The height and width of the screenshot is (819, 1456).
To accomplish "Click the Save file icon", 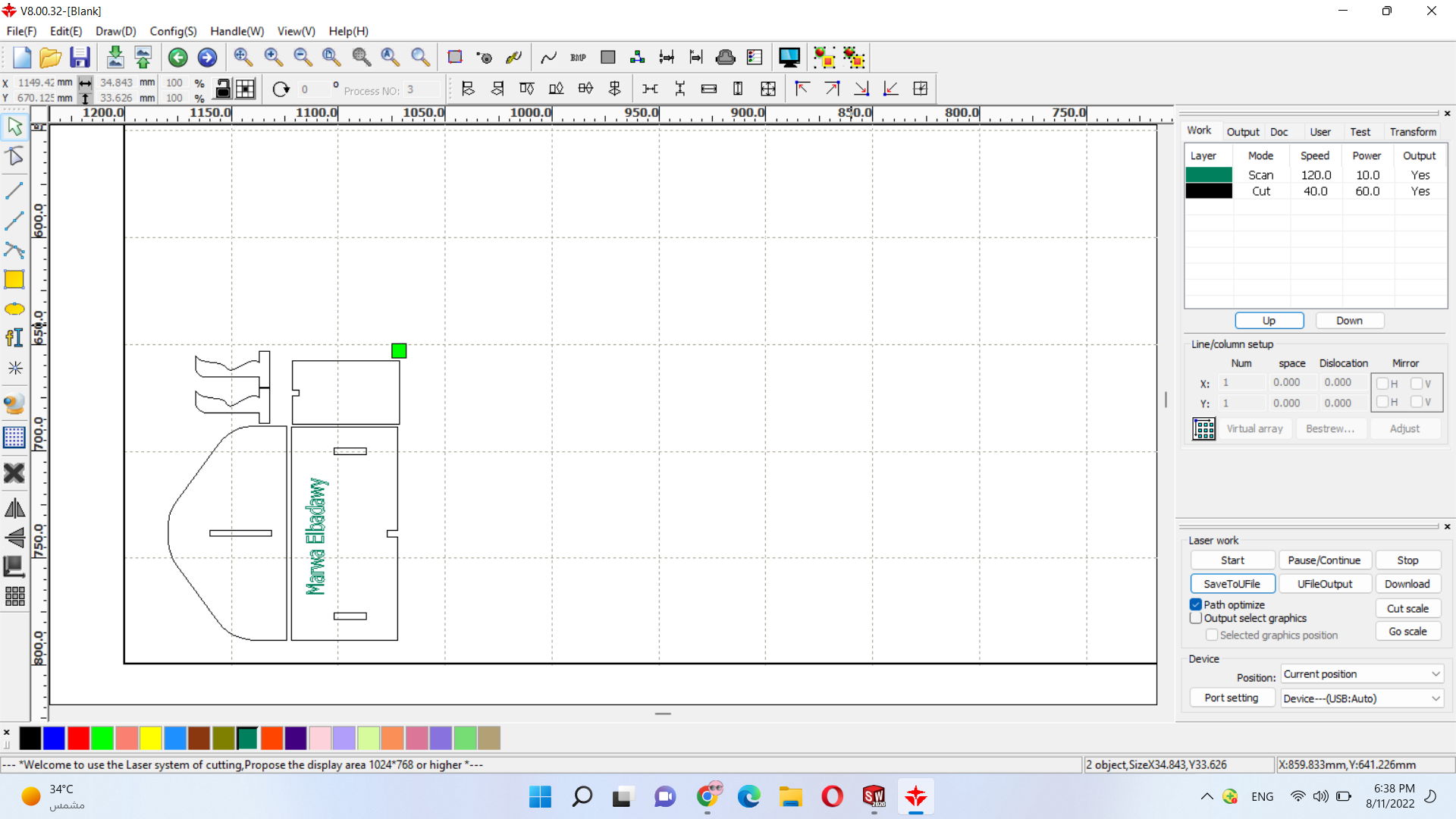I will 80,58.
